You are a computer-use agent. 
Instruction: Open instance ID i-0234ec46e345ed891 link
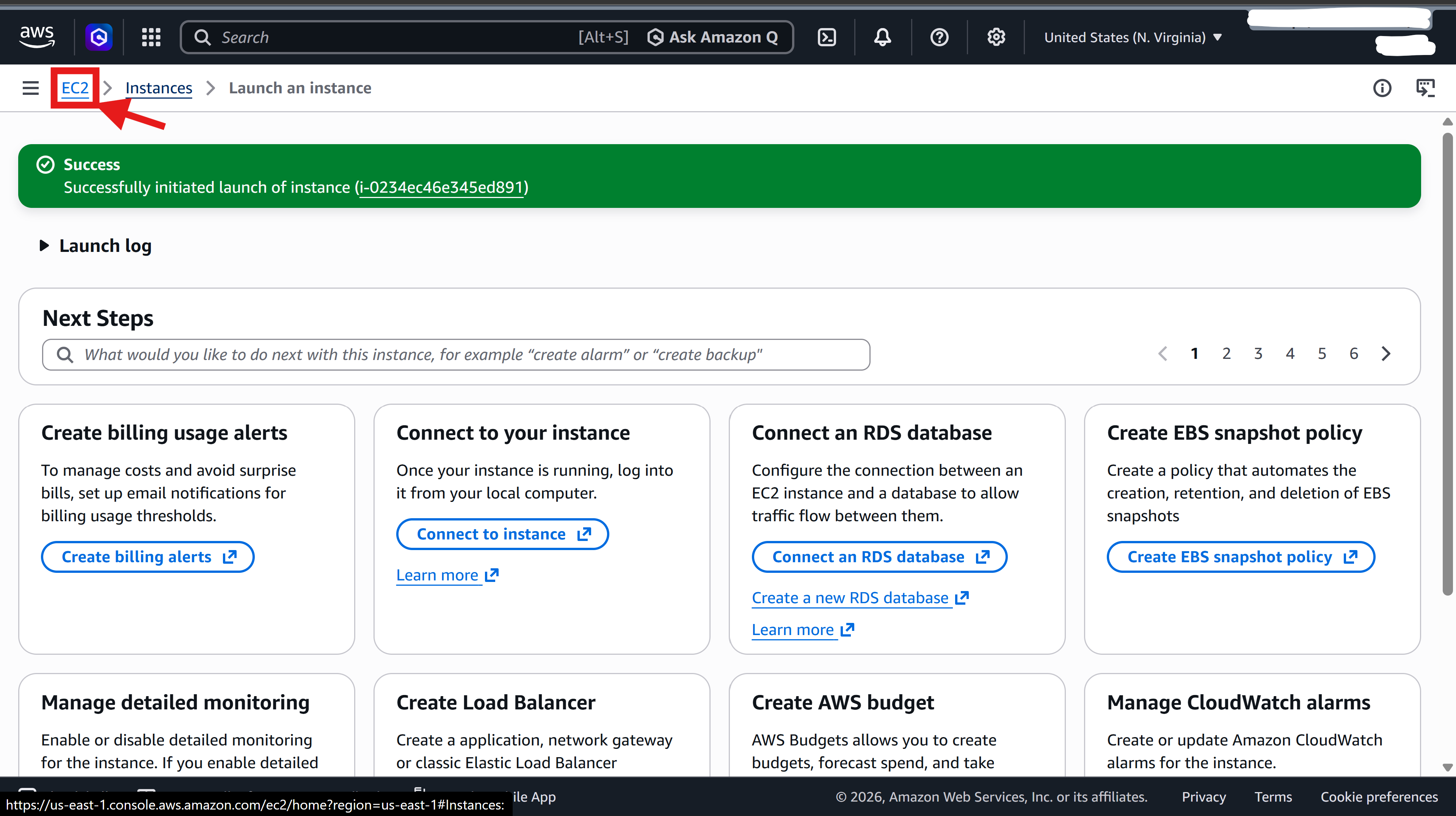(x=441, y=187)
